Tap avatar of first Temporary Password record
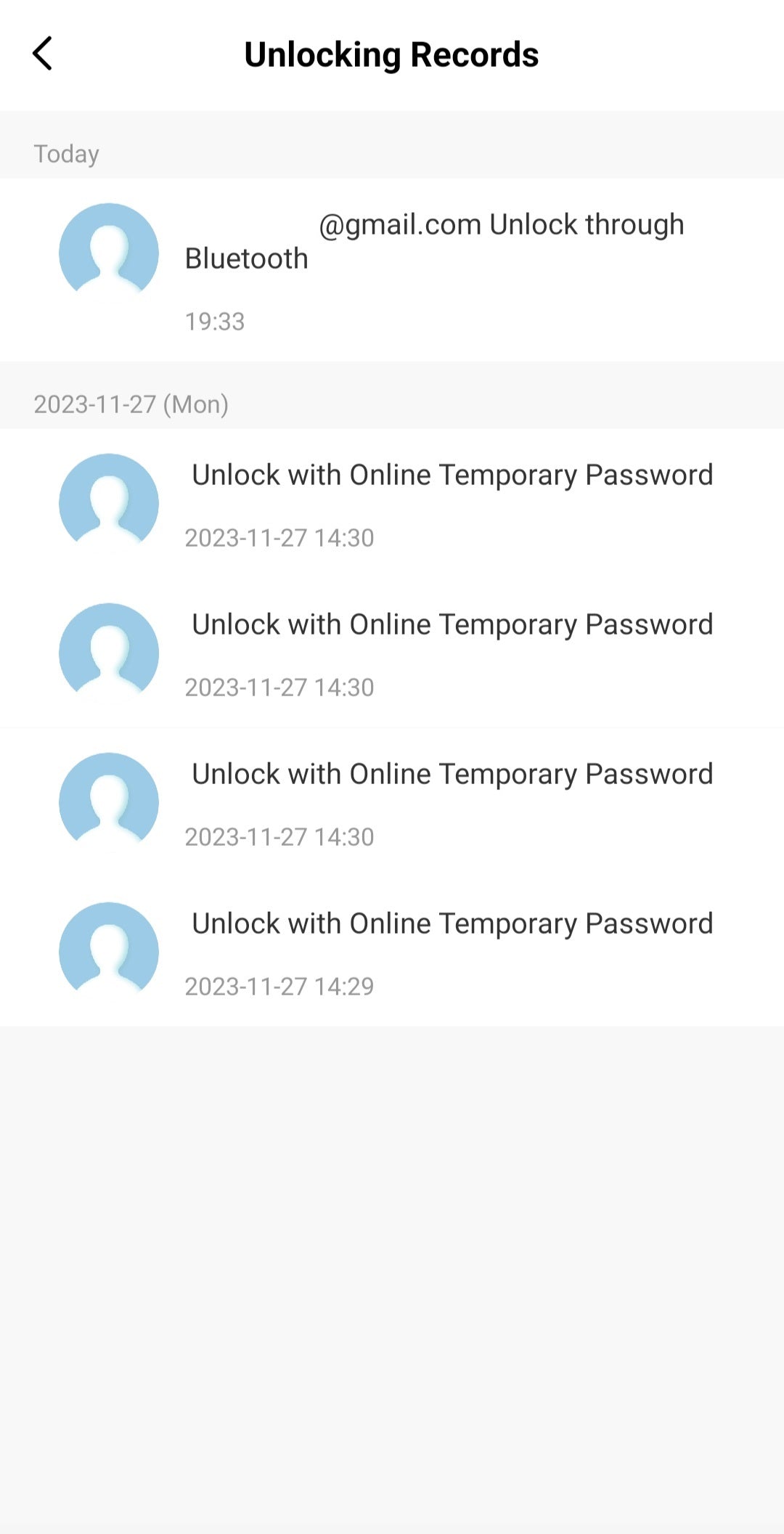Viewport: 784px width, 1534px height. 109,502
